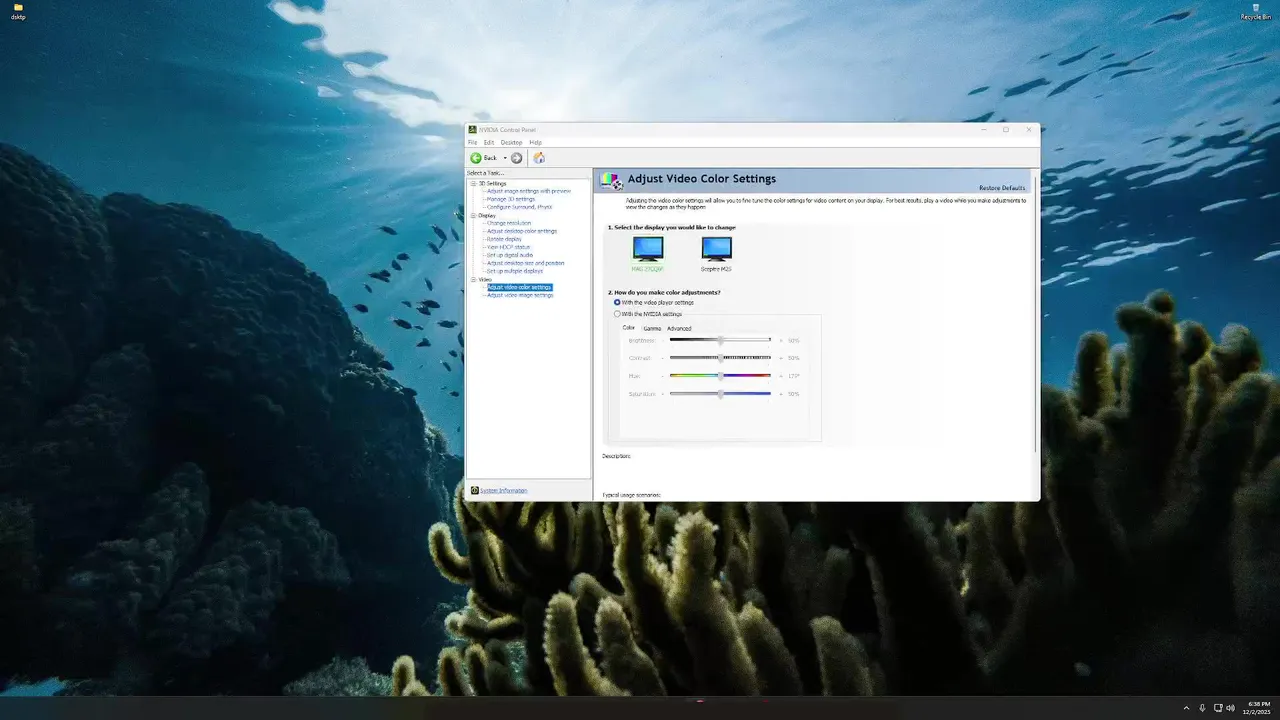The width and height of the screenshot is (1280, 720).
Task: Click the green Back arrow icon
Action: coord(476,158)
